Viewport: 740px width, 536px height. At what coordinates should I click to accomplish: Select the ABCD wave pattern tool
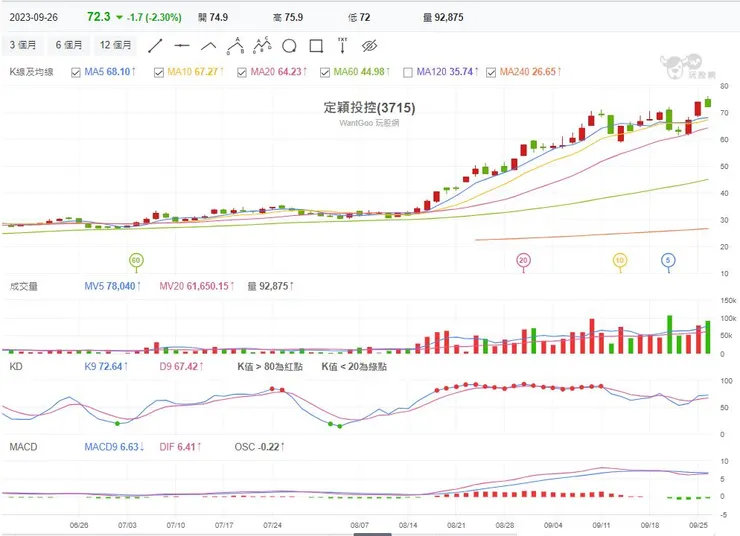point(263,46)
